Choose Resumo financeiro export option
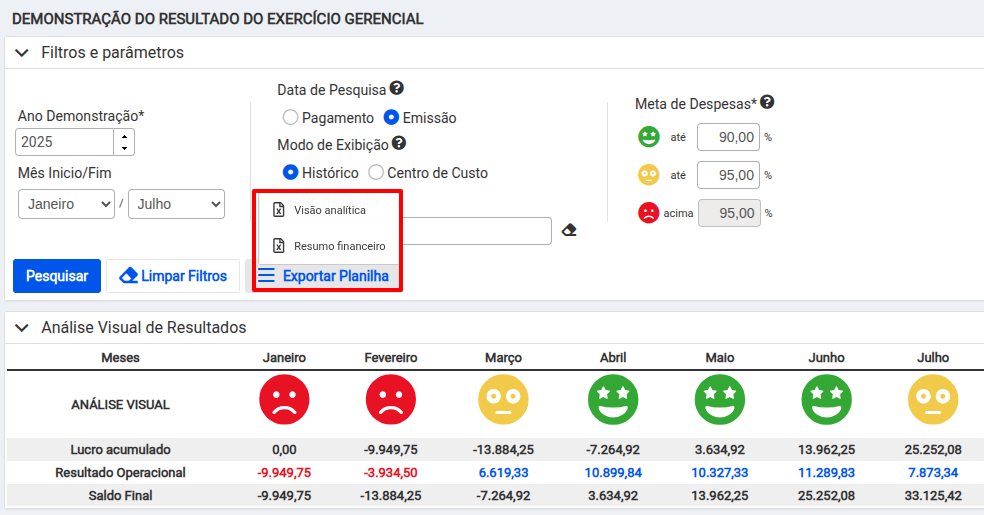984x515 pixels. click(x=338, y=246)
